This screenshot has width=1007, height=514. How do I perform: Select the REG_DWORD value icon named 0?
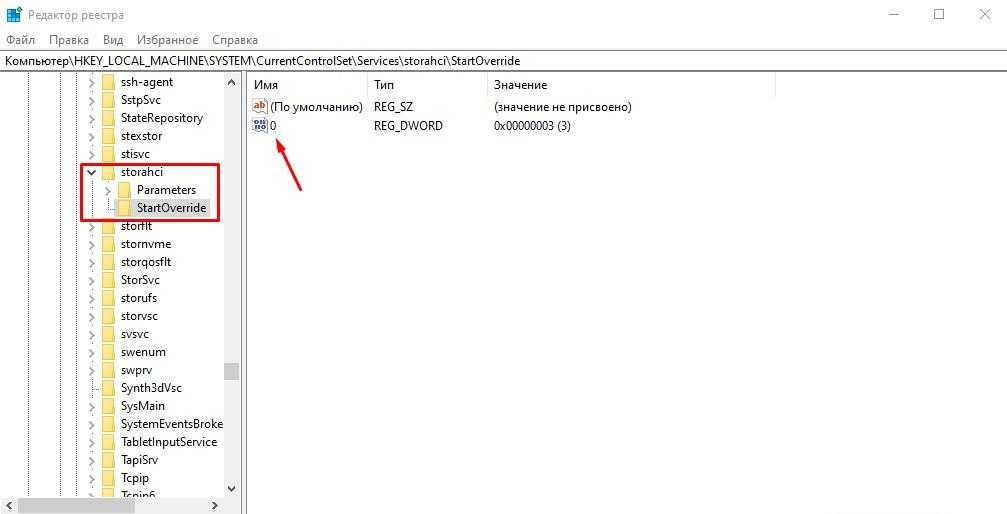point(260,126)
